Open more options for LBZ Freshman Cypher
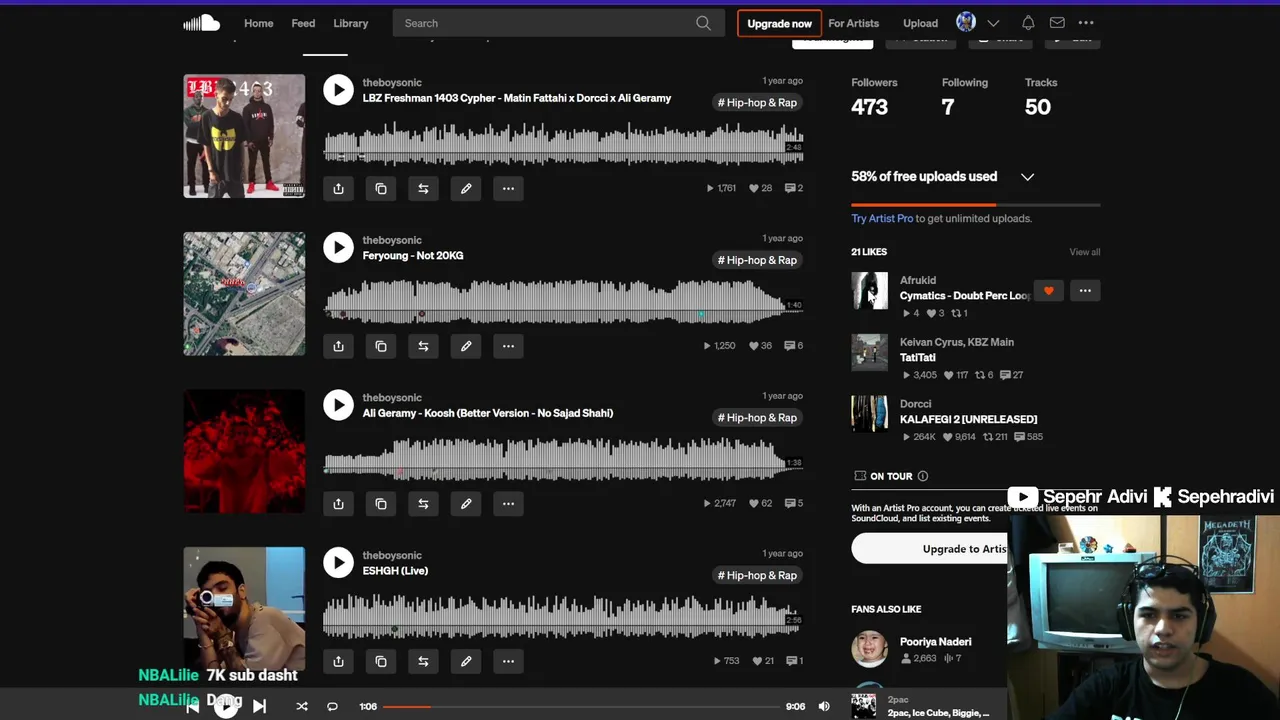Screen dimensions: 1280x720 pyautogui.click(x=508, y=189)
